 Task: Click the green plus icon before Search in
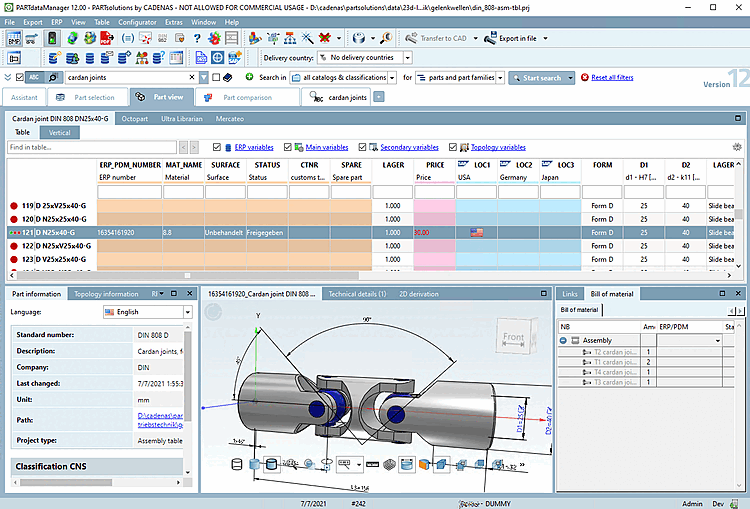[249, 77]
